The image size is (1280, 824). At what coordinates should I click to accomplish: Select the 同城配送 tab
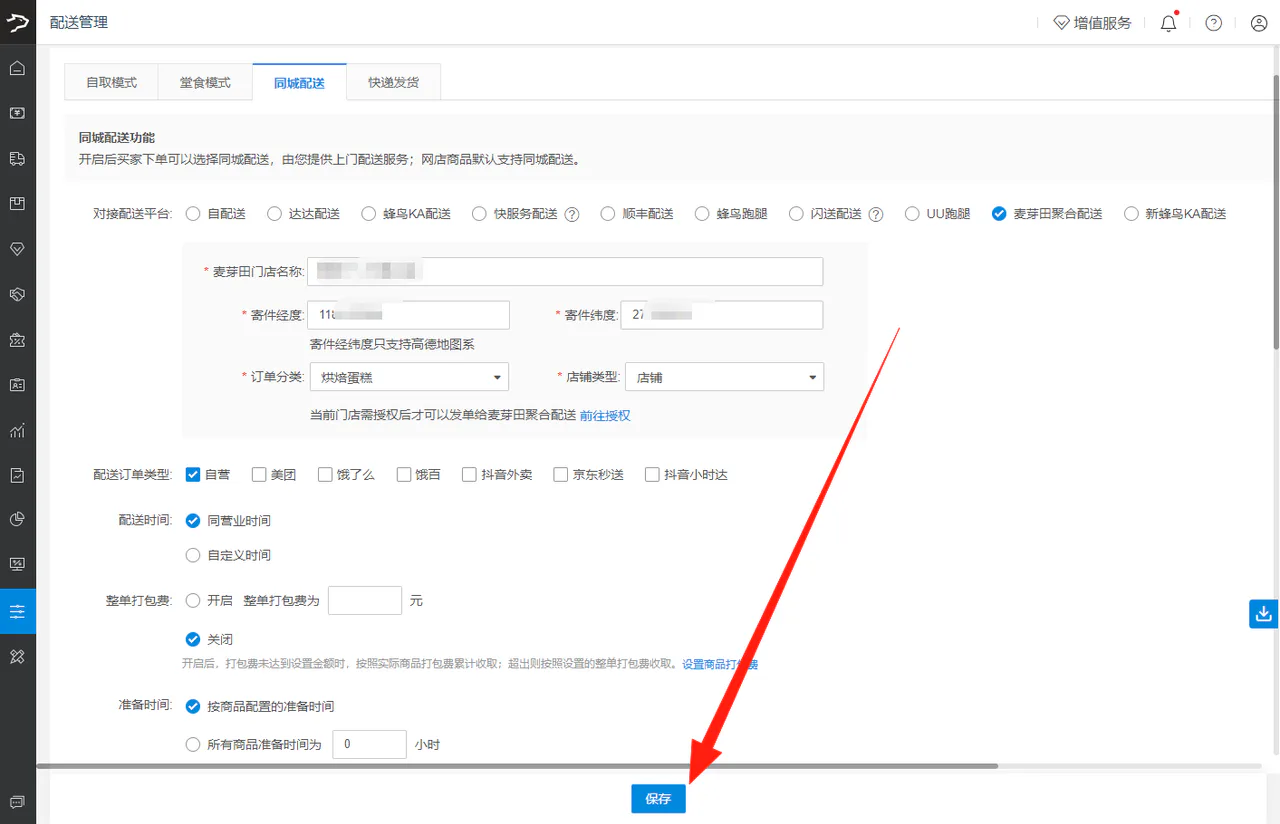point(299,82)
